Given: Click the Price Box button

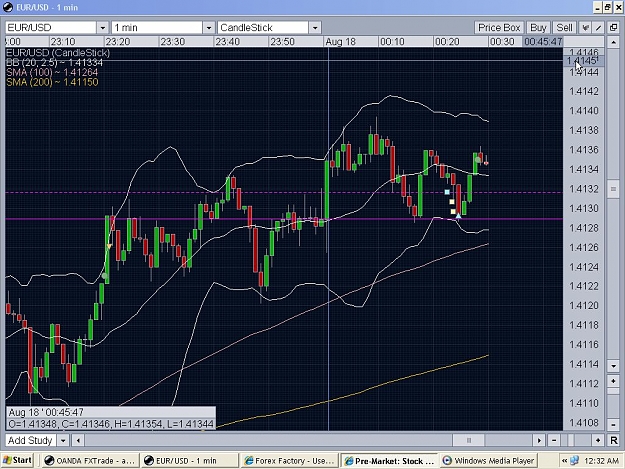Looking at the screenshot, I should click(499, 27).
